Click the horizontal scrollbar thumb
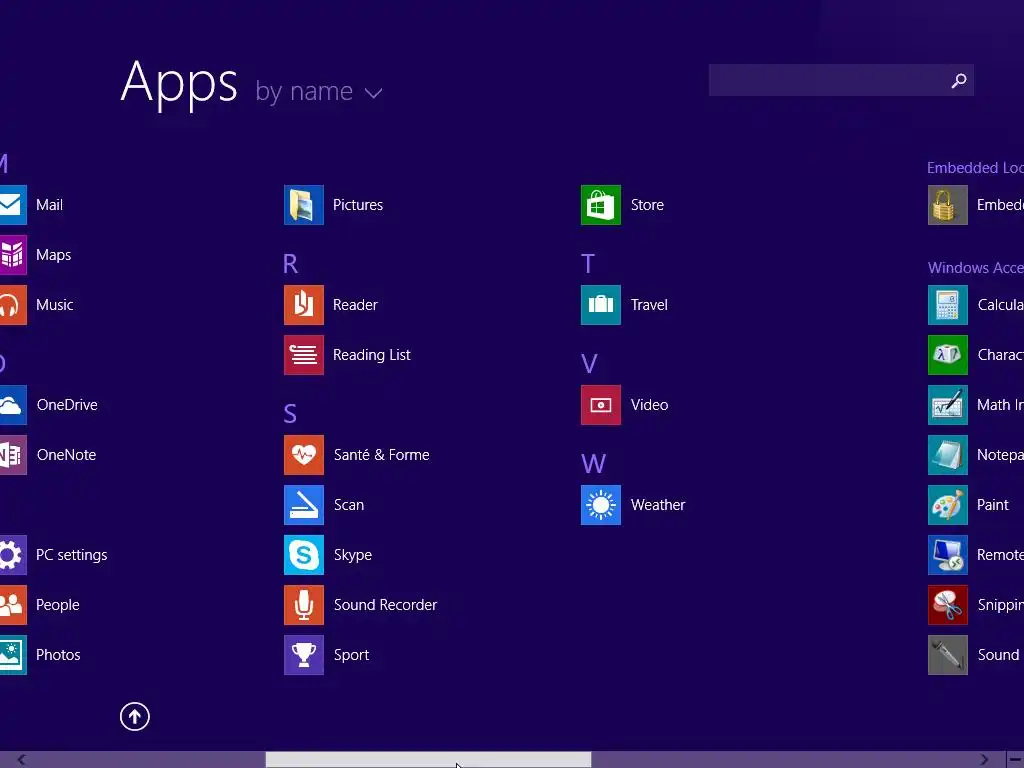1024x768 pixels. point(428,760)
